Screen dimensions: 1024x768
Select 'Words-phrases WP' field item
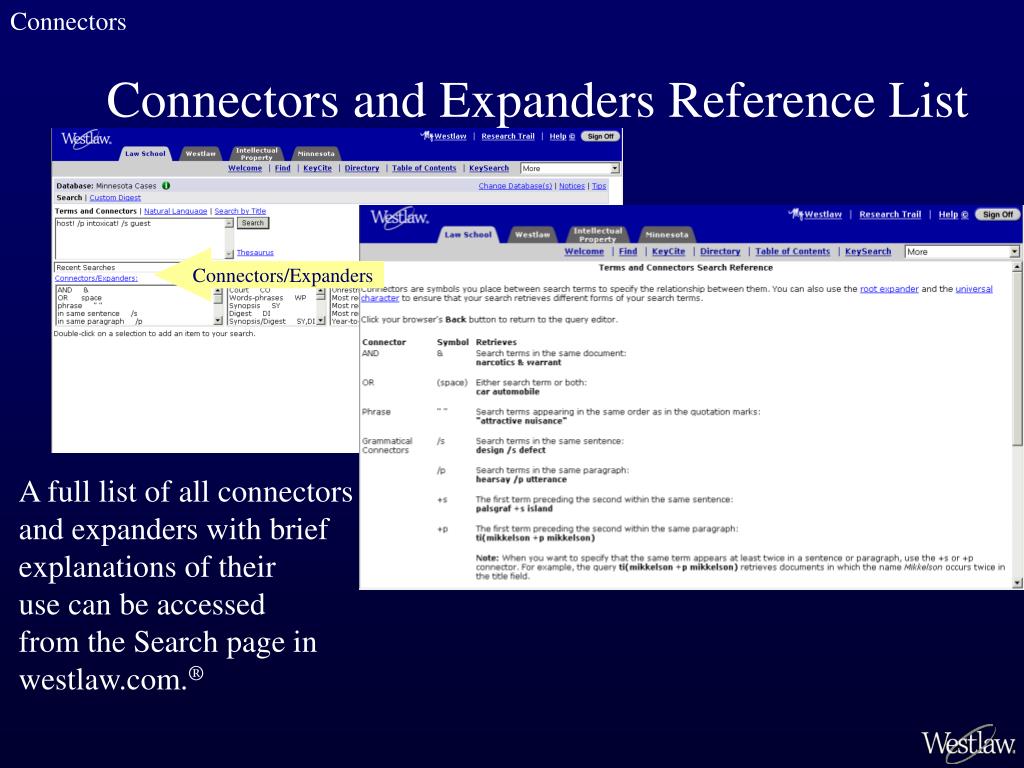(267, 298)
